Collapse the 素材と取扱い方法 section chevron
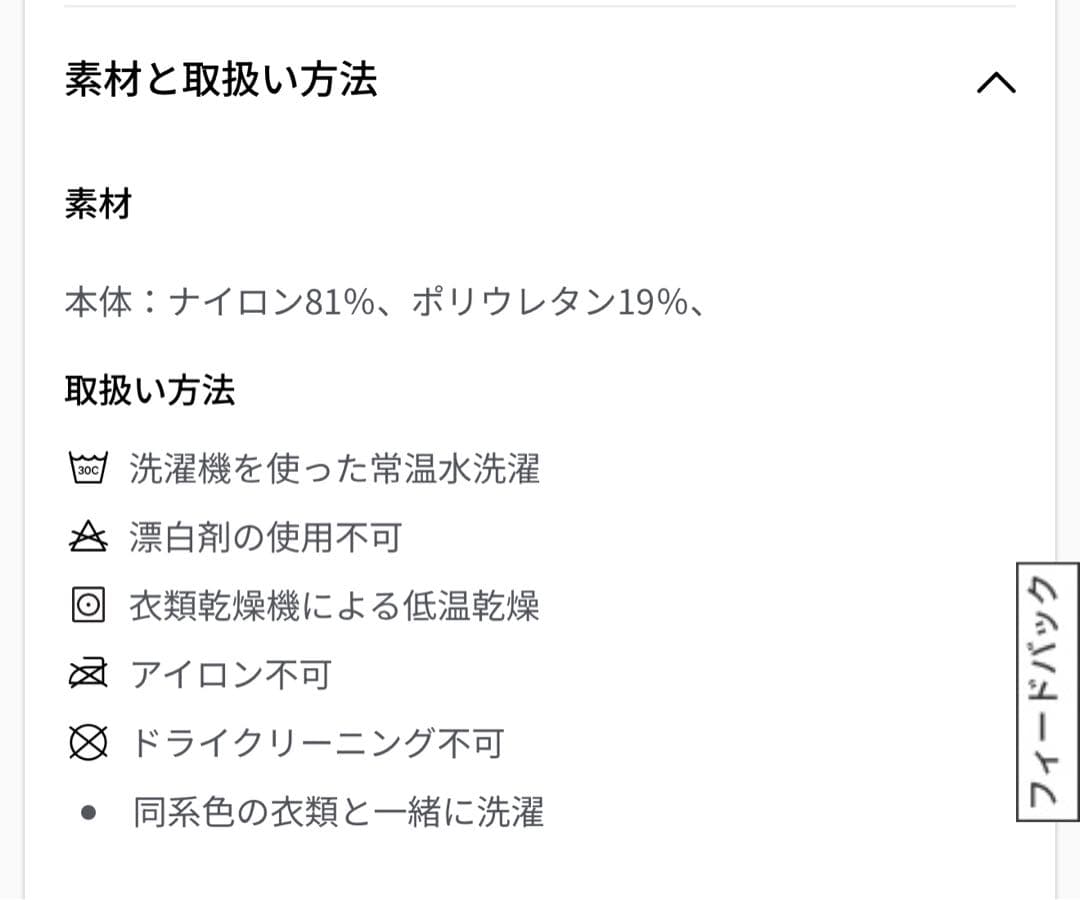The image size is (1080, 900). click(995, 83)
